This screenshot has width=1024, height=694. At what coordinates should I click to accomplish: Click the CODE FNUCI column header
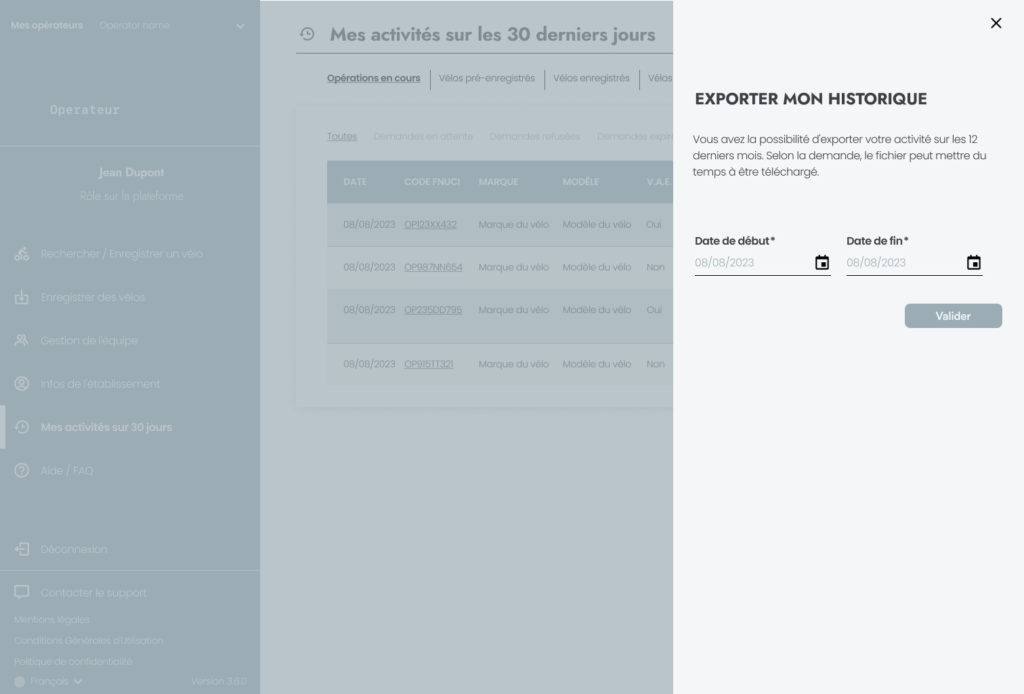432,182
